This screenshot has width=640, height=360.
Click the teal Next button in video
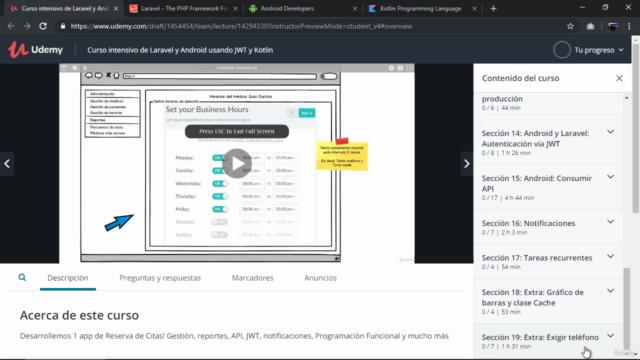point(307,113)
